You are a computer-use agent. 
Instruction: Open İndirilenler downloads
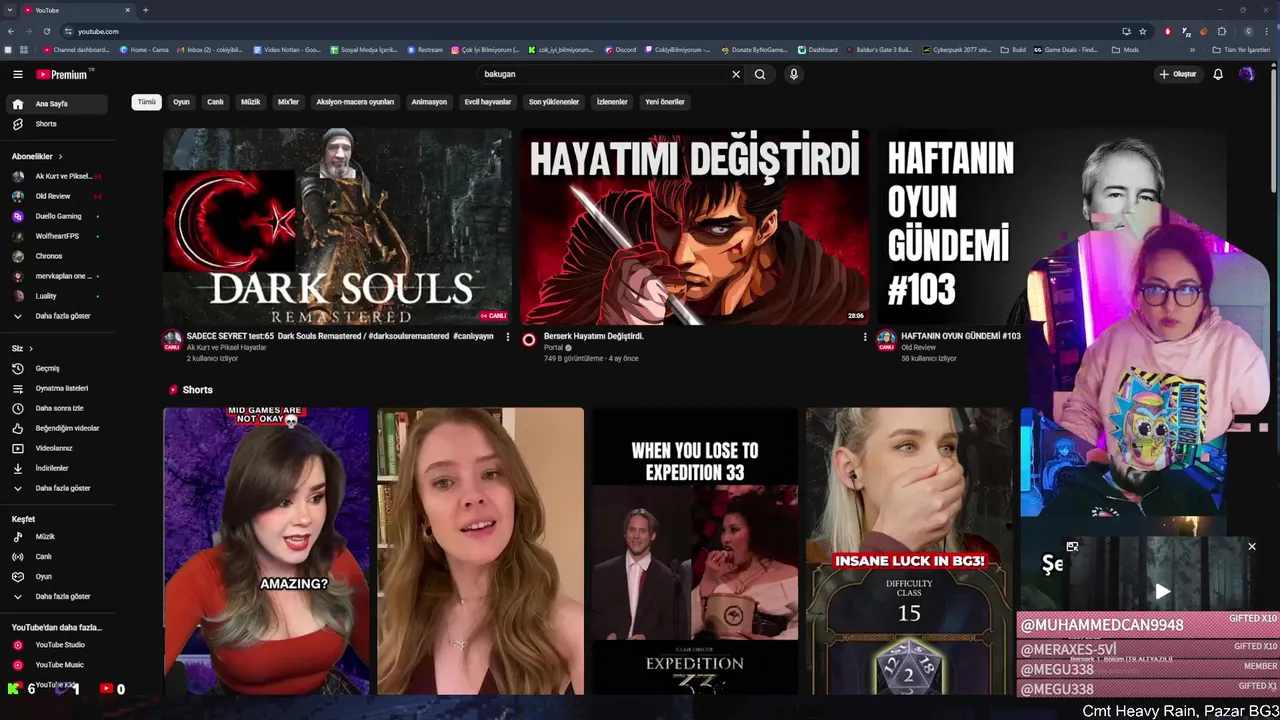point(57,468)
